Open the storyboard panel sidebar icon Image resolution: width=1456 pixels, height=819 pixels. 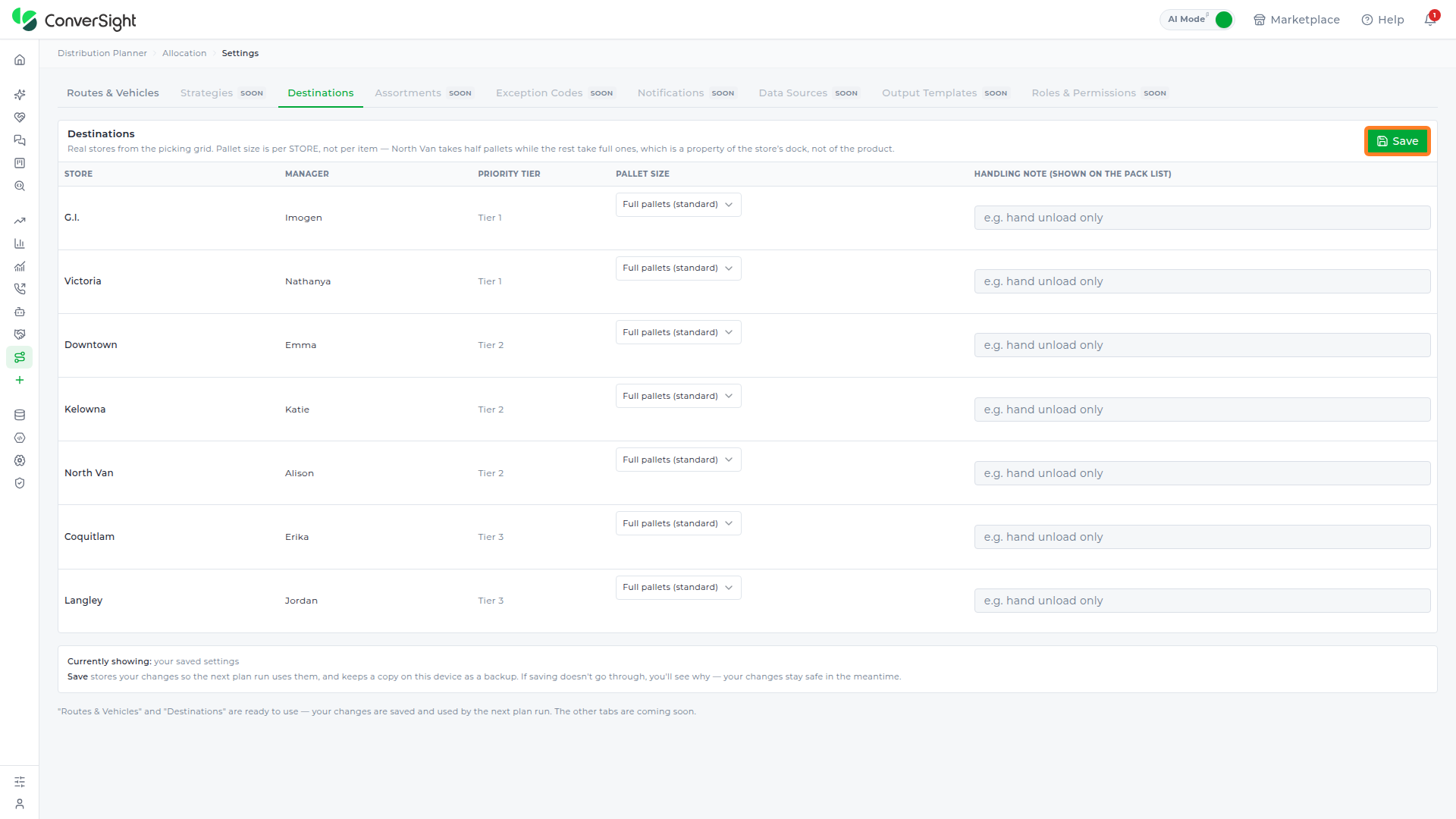20,163
